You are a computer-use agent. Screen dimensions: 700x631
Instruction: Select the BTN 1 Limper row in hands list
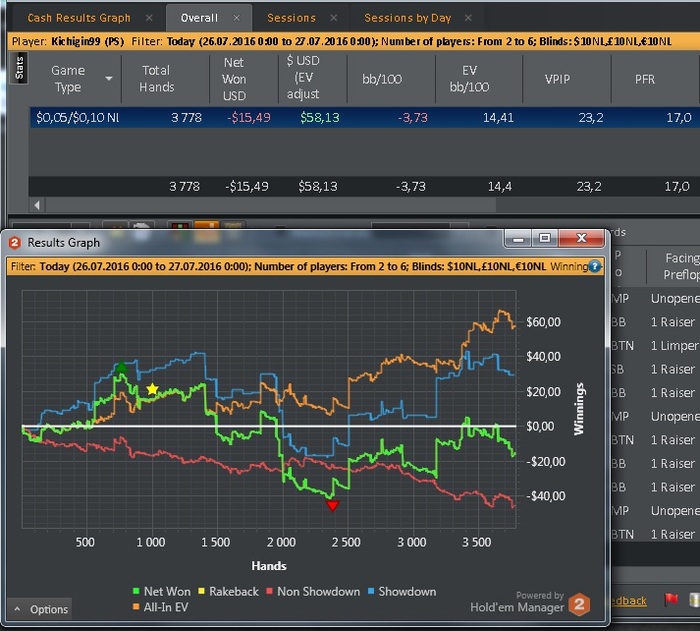[655, 346]
